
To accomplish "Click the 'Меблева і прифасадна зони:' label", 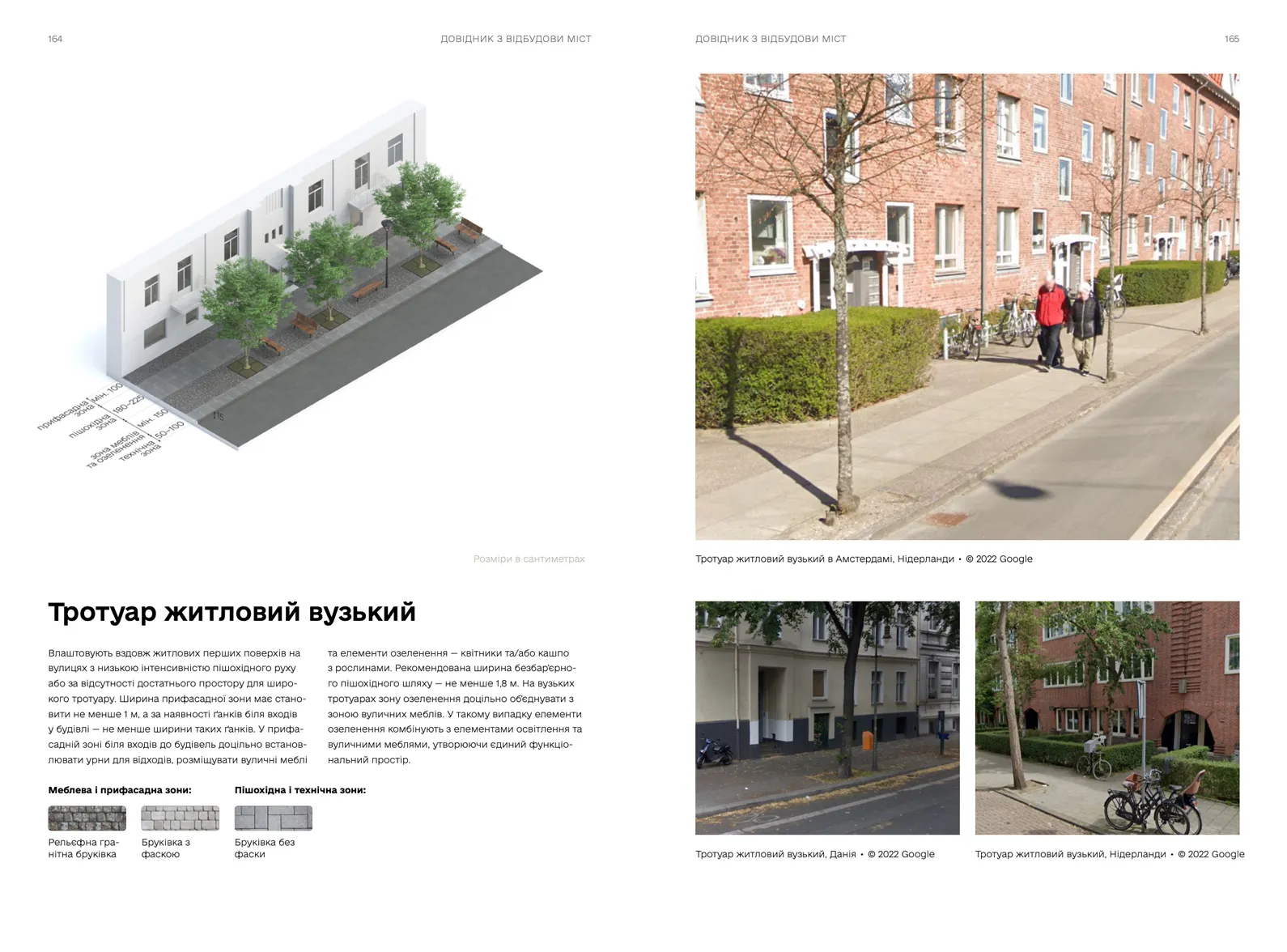I will point(120,790).
